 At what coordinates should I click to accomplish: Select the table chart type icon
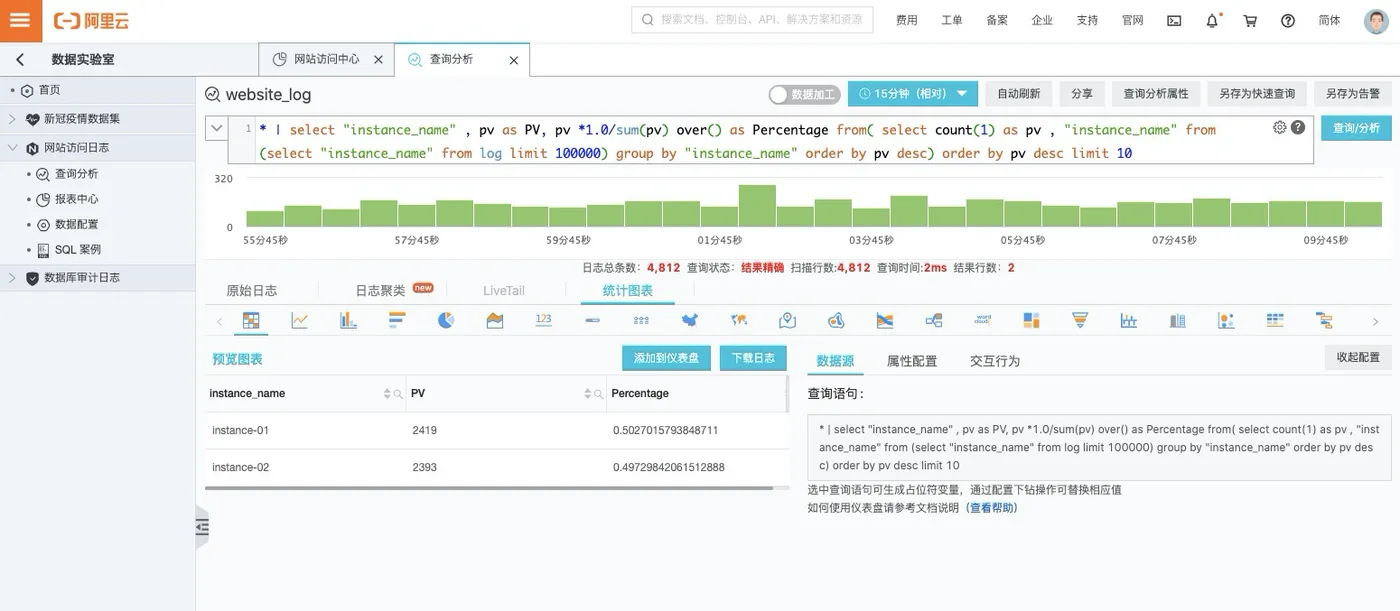[251, 320]
